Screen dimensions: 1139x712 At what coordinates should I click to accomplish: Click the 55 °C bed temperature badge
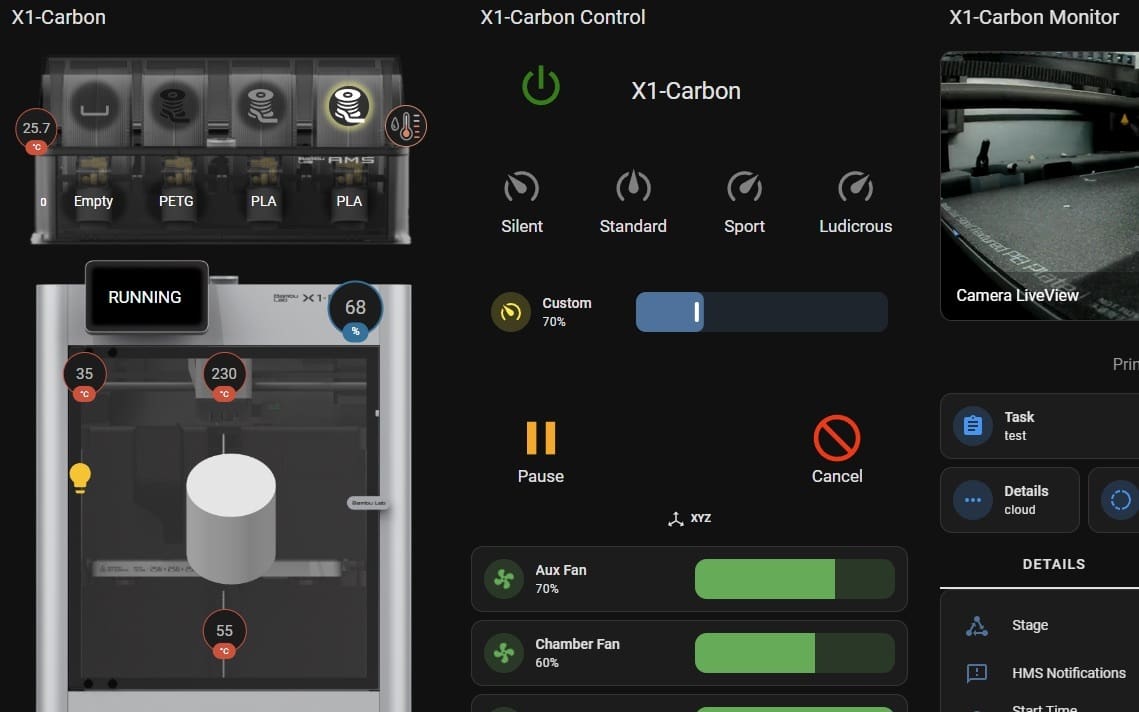pos(224,634)
